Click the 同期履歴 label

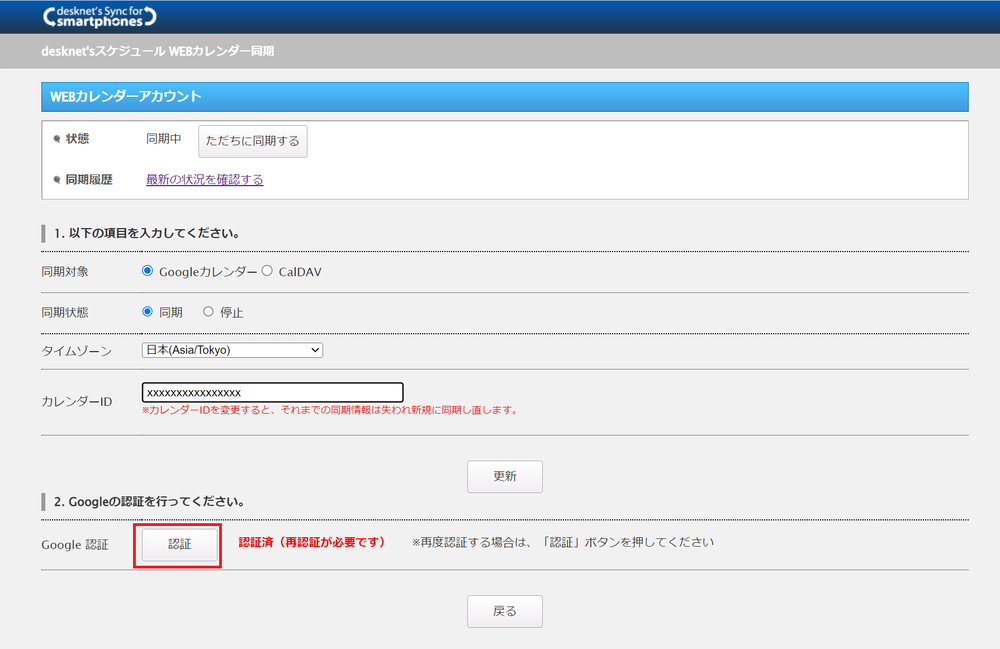(x=89, y=180)
